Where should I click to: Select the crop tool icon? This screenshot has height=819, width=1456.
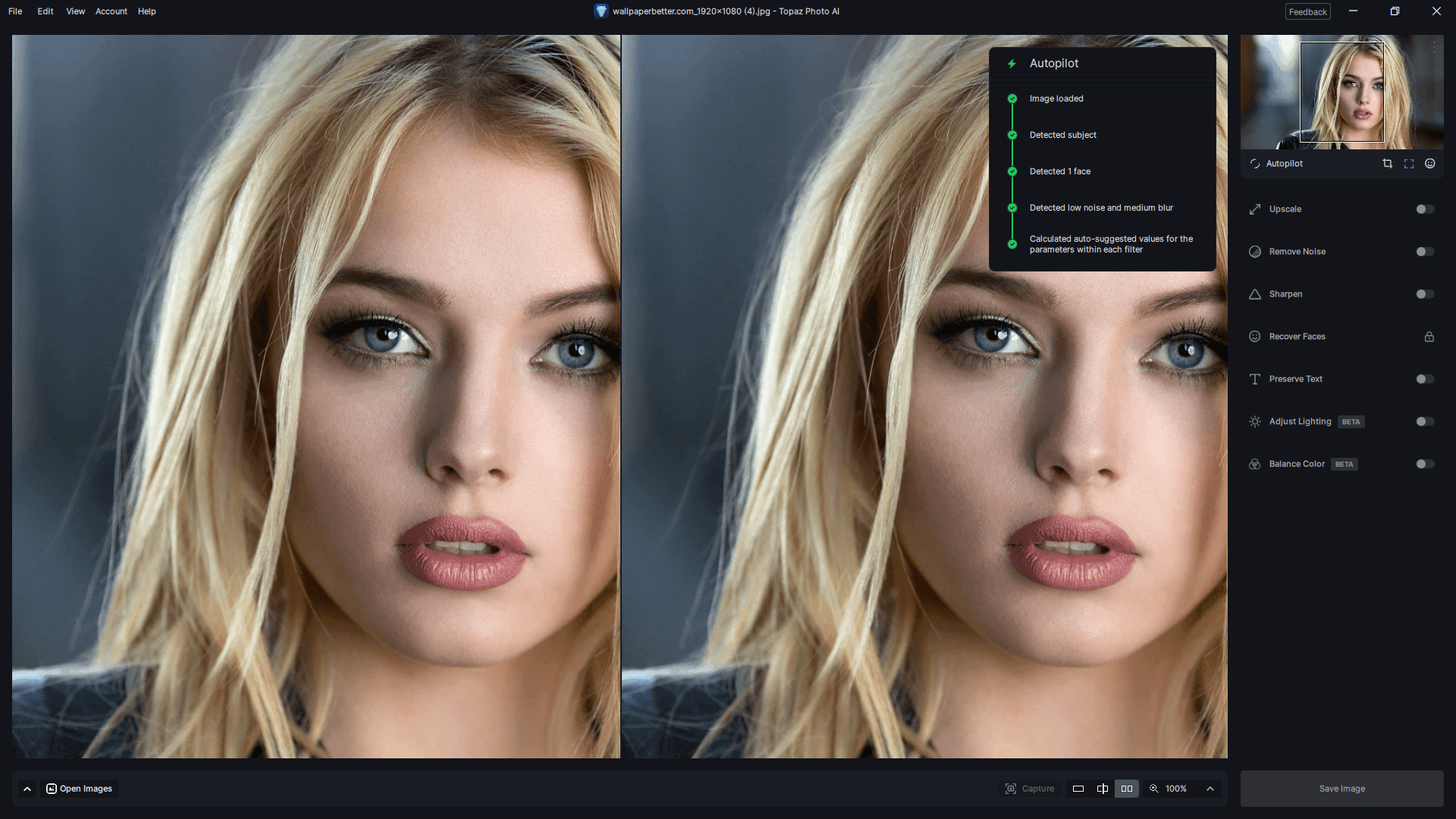pyautogui.click(x=1387, y=164)
